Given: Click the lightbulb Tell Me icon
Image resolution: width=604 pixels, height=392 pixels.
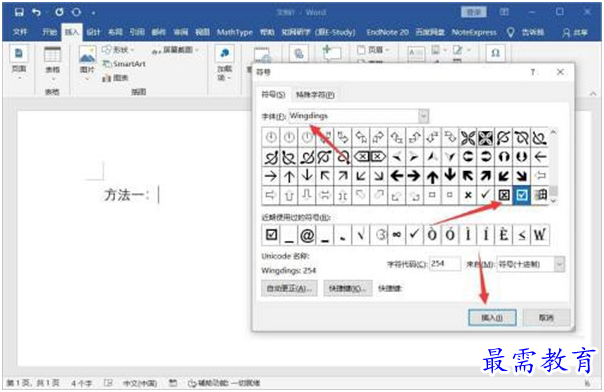Looking at the screenshot, I should [x=510, y=32].
